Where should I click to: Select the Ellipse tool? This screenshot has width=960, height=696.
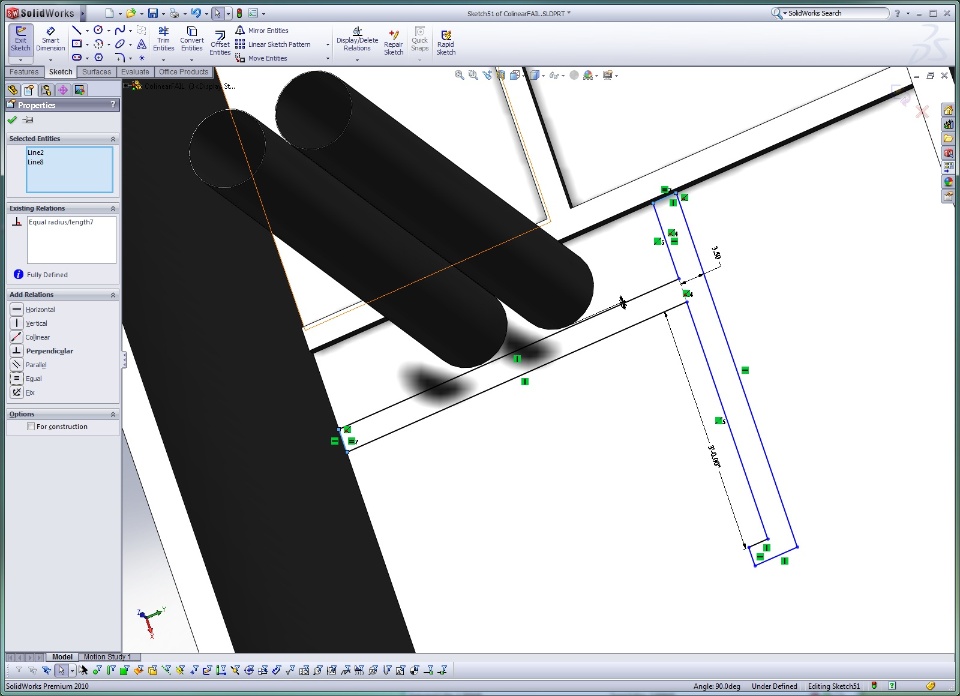[x=120, y=44]
